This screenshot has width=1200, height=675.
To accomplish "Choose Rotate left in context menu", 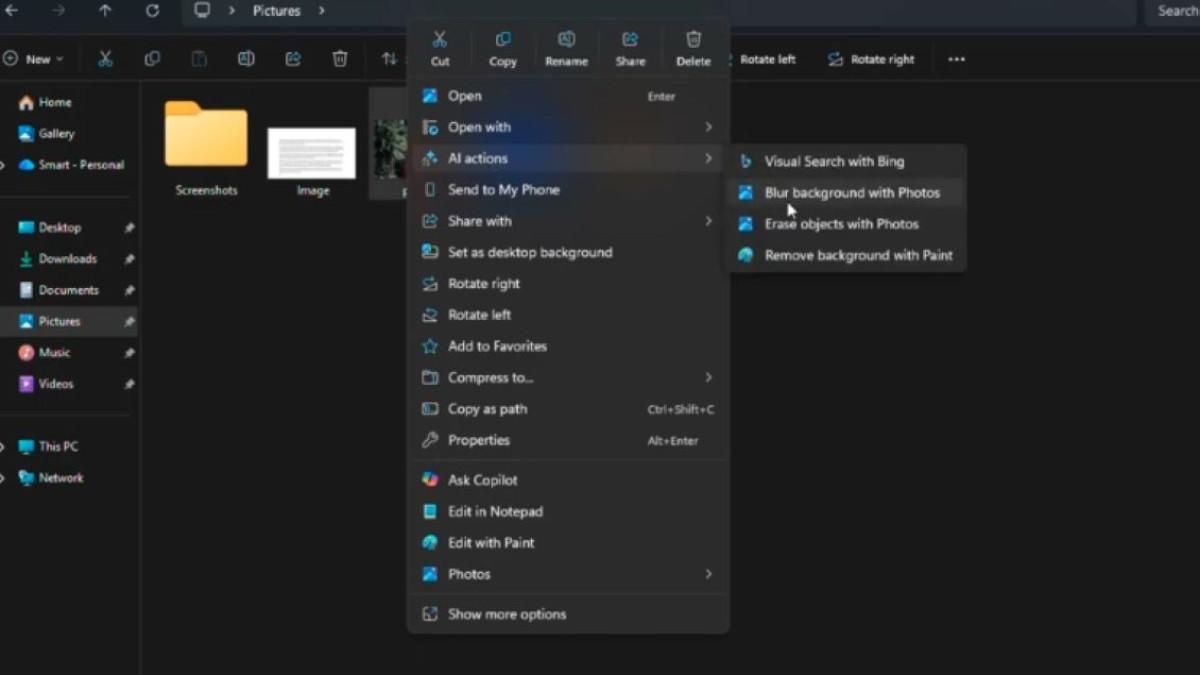I will coord(568,315).
